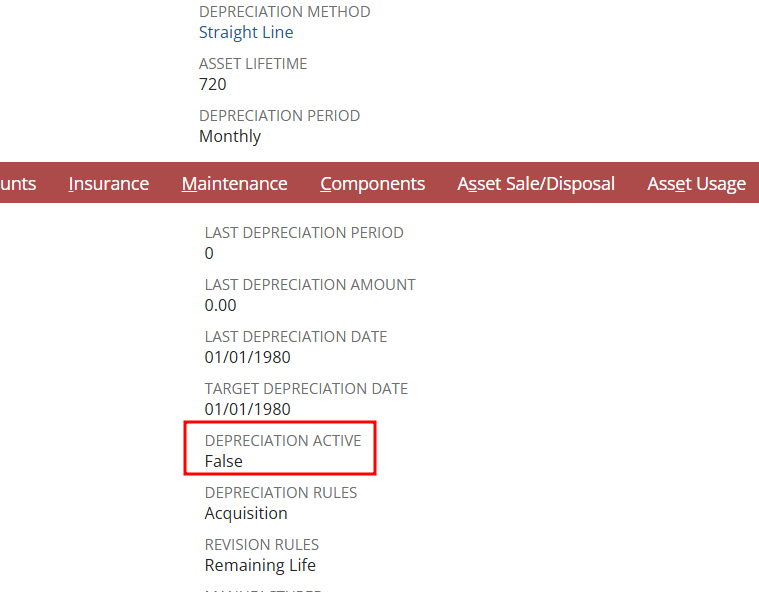Click the Depreciation Active field label
The image size is (759, 592).
pos(283,440)
